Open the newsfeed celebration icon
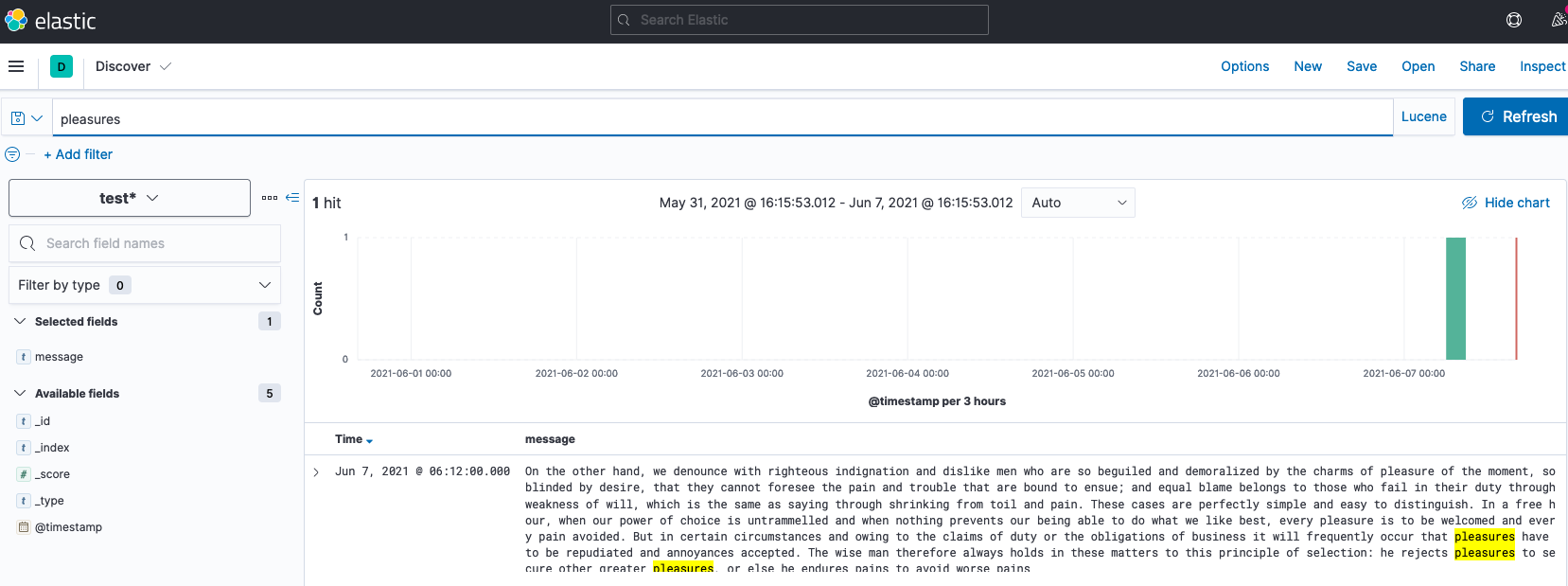The width and height of the screenshot is (1568, 586). [x=1559, y=20]
